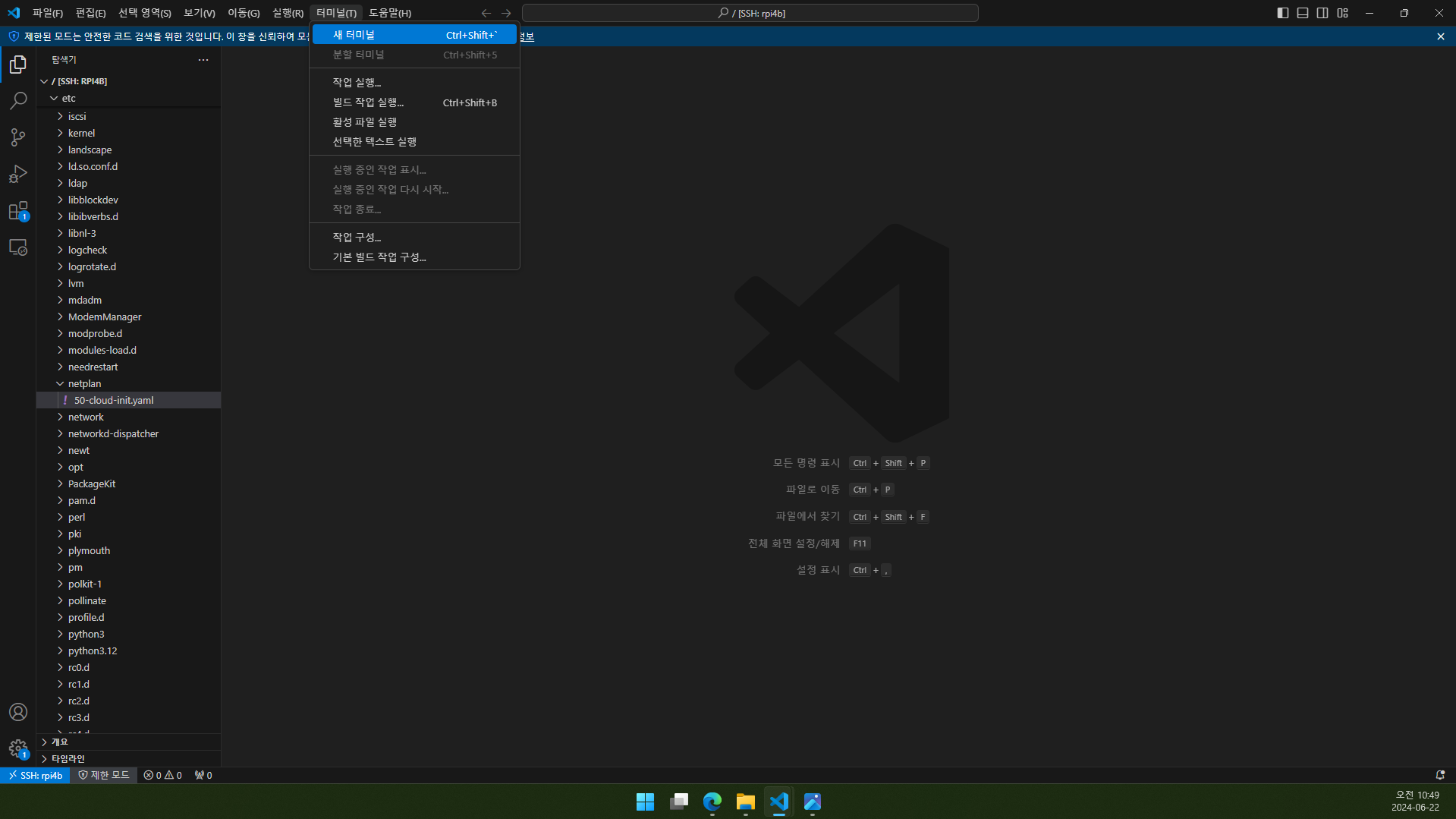Select New Terminal menu entry
Image resolution: width=1456 pixels, height=819 pixels.
click(414, 35)
